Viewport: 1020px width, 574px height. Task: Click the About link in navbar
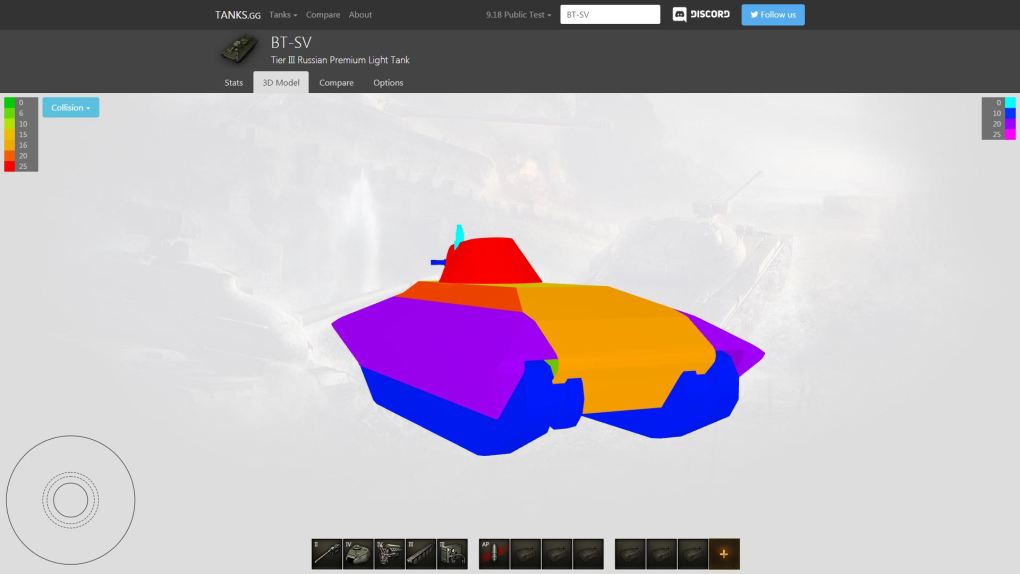[x=360, y=15]
